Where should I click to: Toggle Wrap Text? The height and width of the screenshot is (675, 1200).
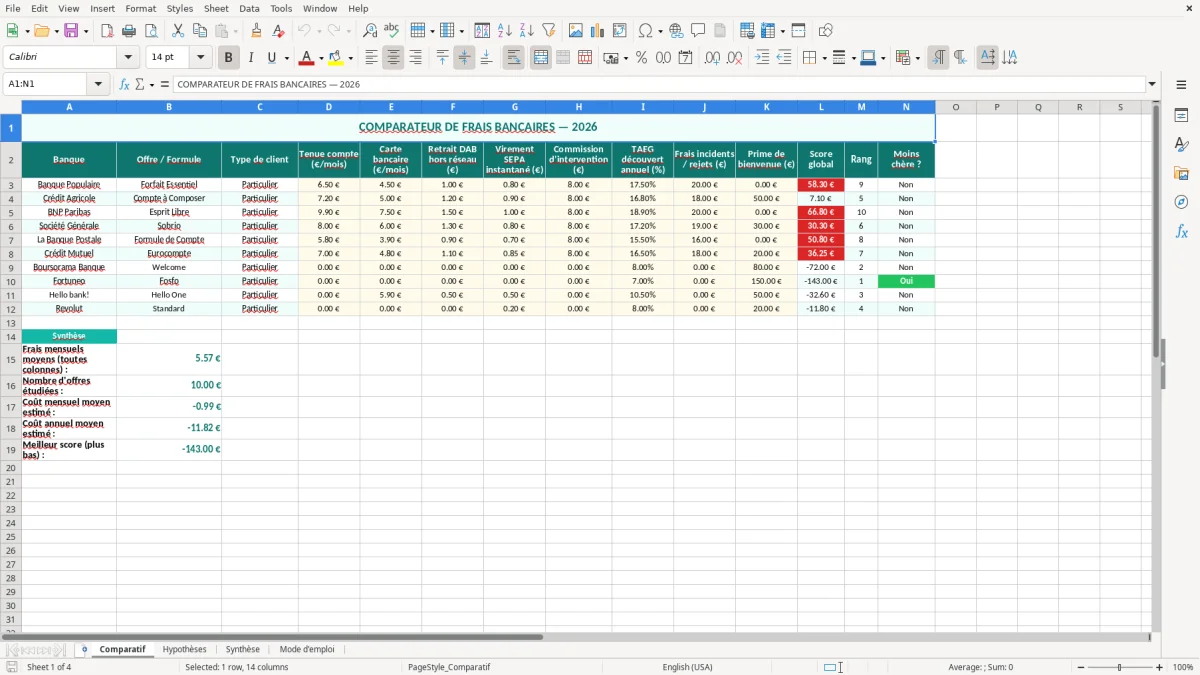(513, 58)
